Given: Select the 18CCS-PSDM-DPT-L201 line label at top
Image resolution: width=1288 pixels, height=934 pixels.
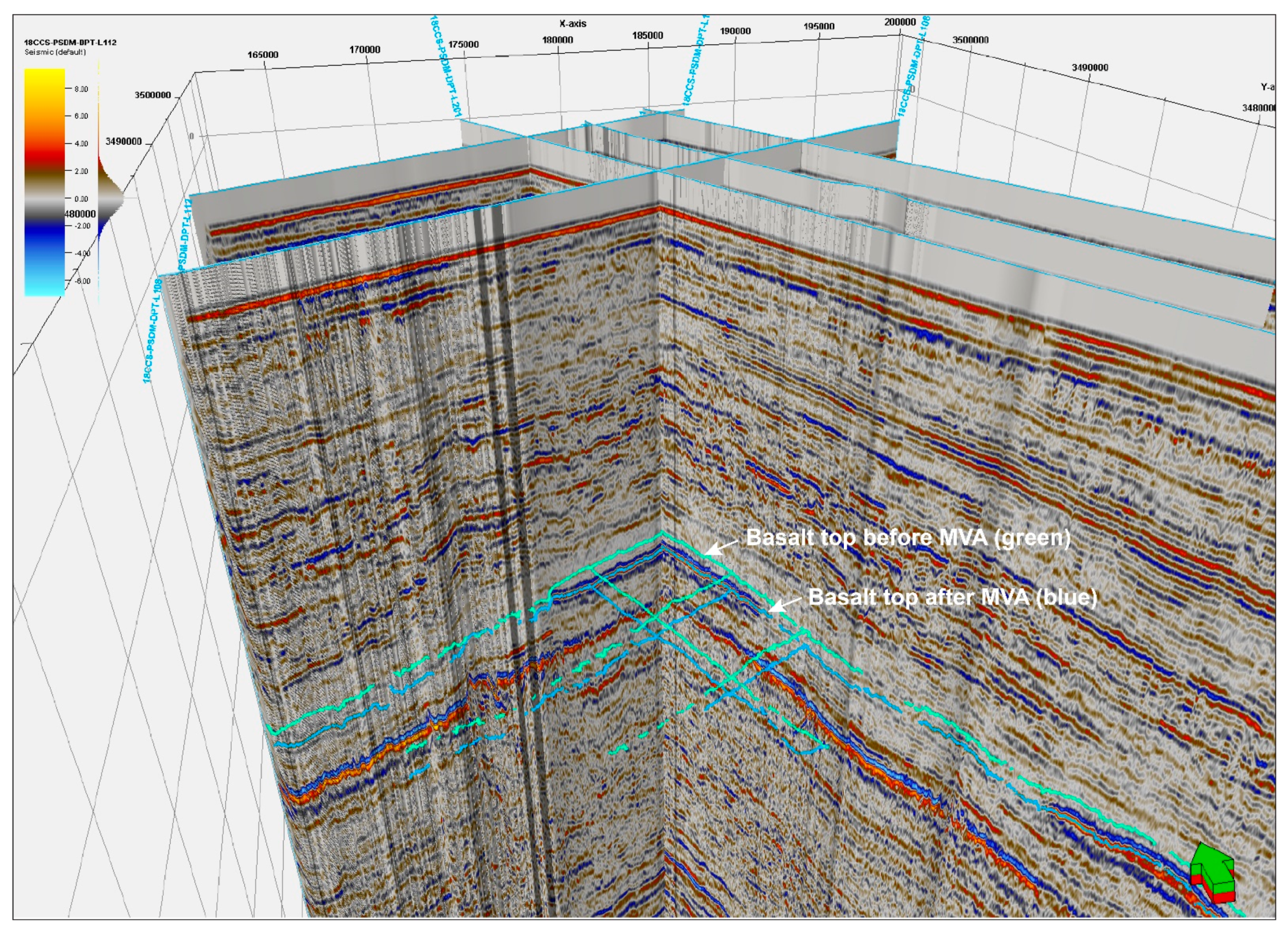Looking at the screenshot, I should 444,65.
